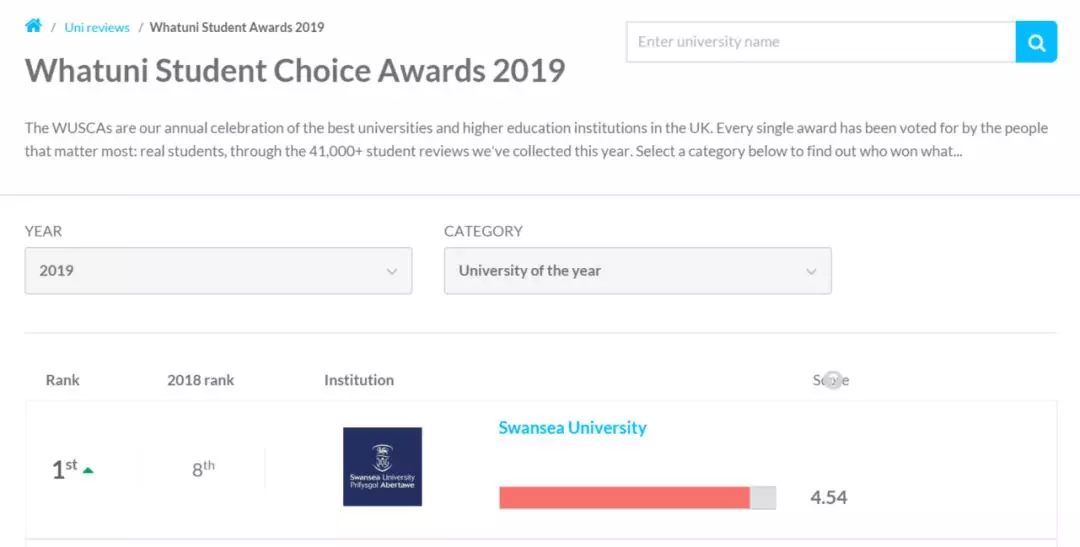Click the "Whatuni Student Awards 2019" breadcrumb
The height and width of the screenshot is (547, 1080).
click(237, 27)
